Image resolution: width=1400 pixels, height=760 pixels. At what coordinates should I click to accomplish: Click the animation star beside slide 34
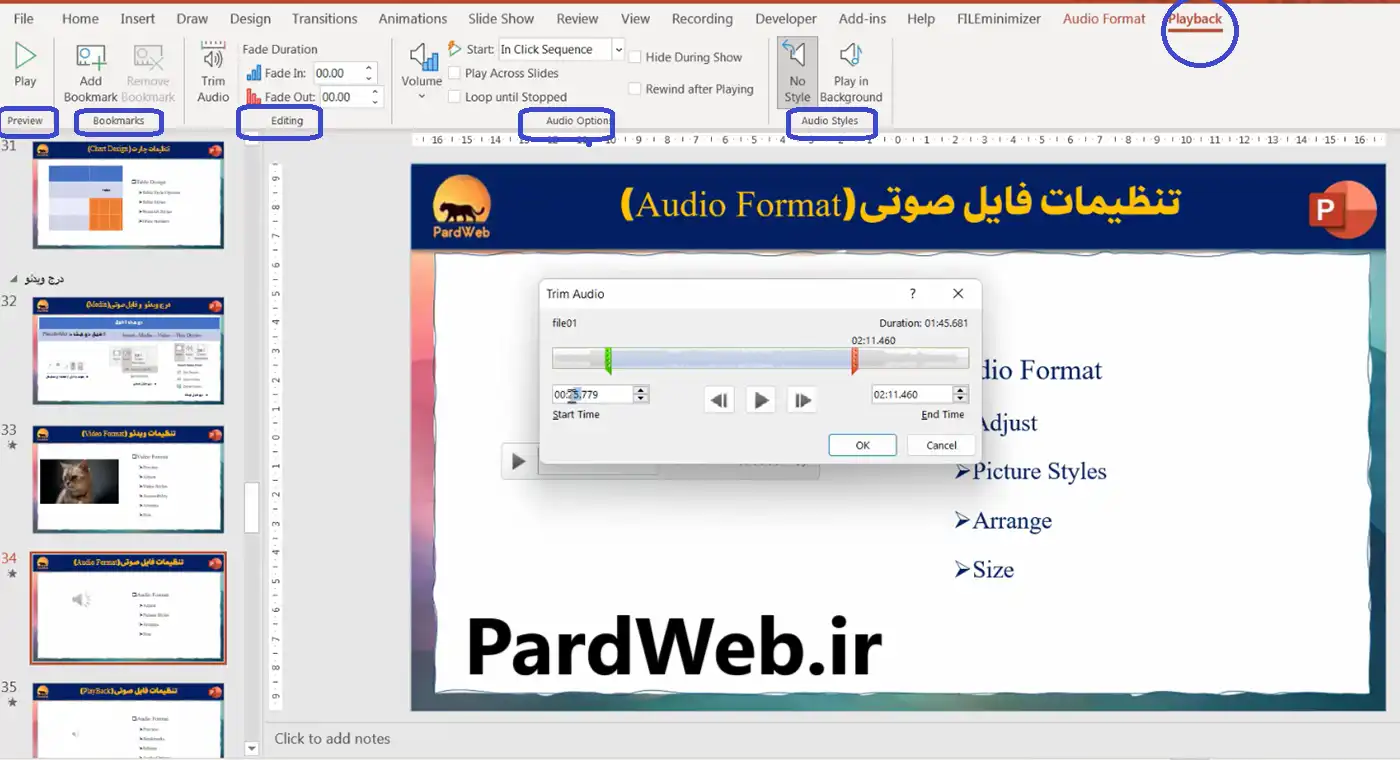pyautogui.click(x=12, y=574)
